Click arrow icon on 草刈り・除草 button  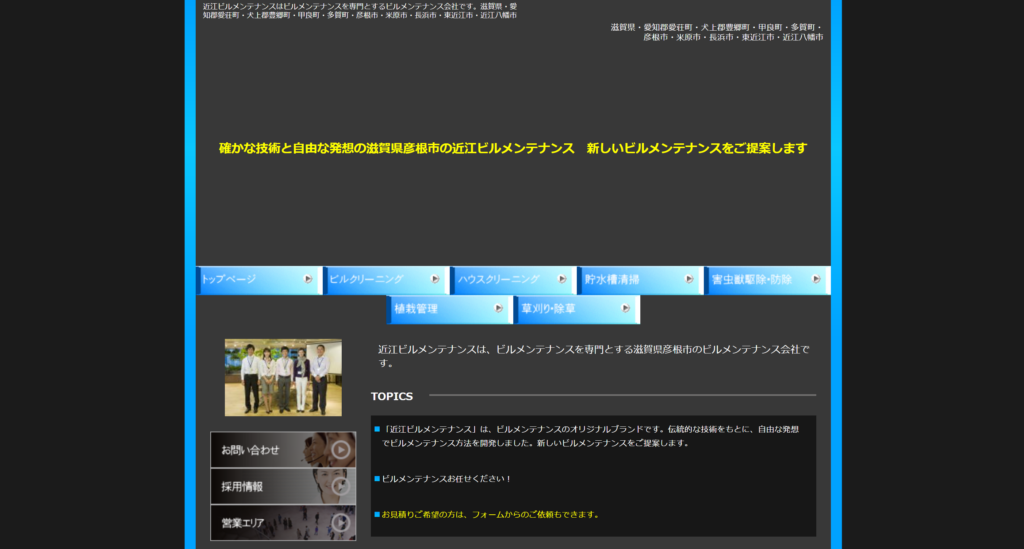pyautogui.click(x=626, y=309)
